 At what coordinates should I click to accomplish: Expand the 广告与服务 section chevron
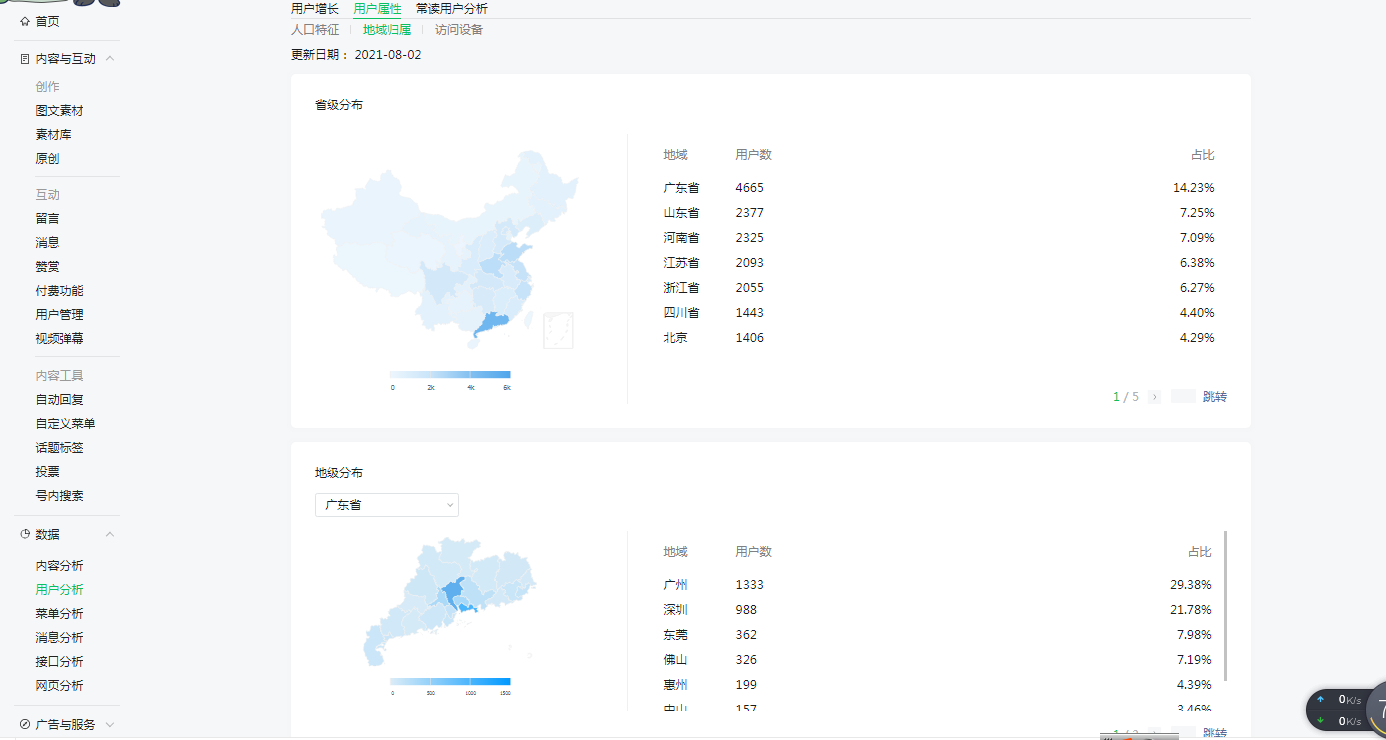click(x=110, y=724)
